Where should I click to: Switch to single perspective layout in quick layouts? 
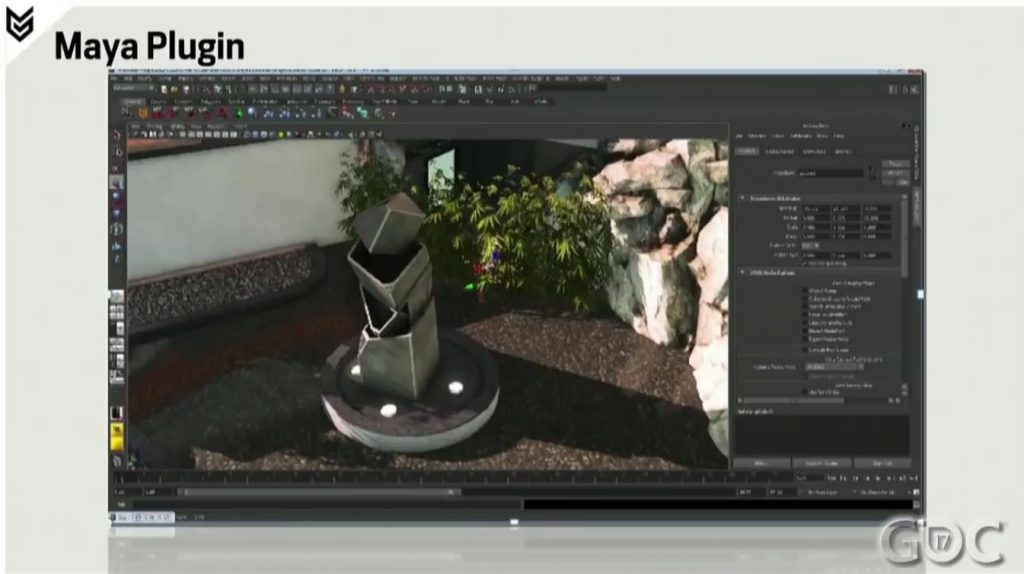click(117, 297)
